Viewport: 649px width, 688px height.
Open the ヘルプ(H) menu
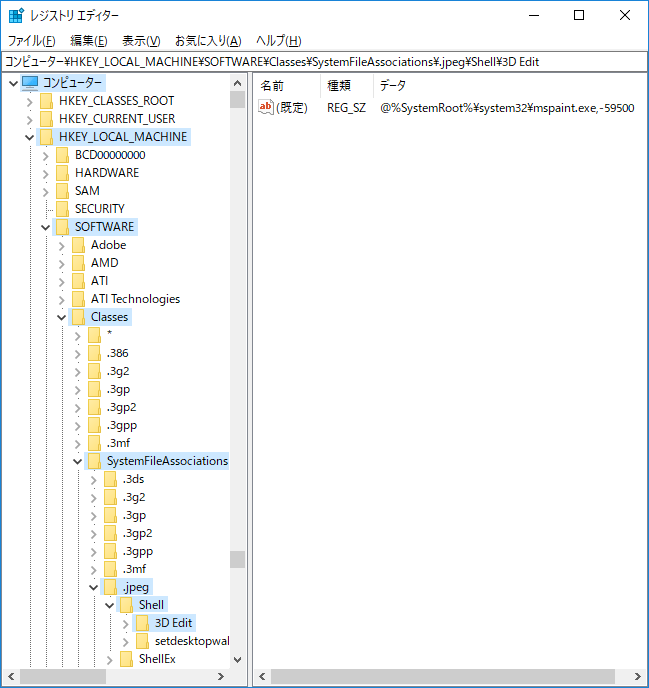pos(279,41)
